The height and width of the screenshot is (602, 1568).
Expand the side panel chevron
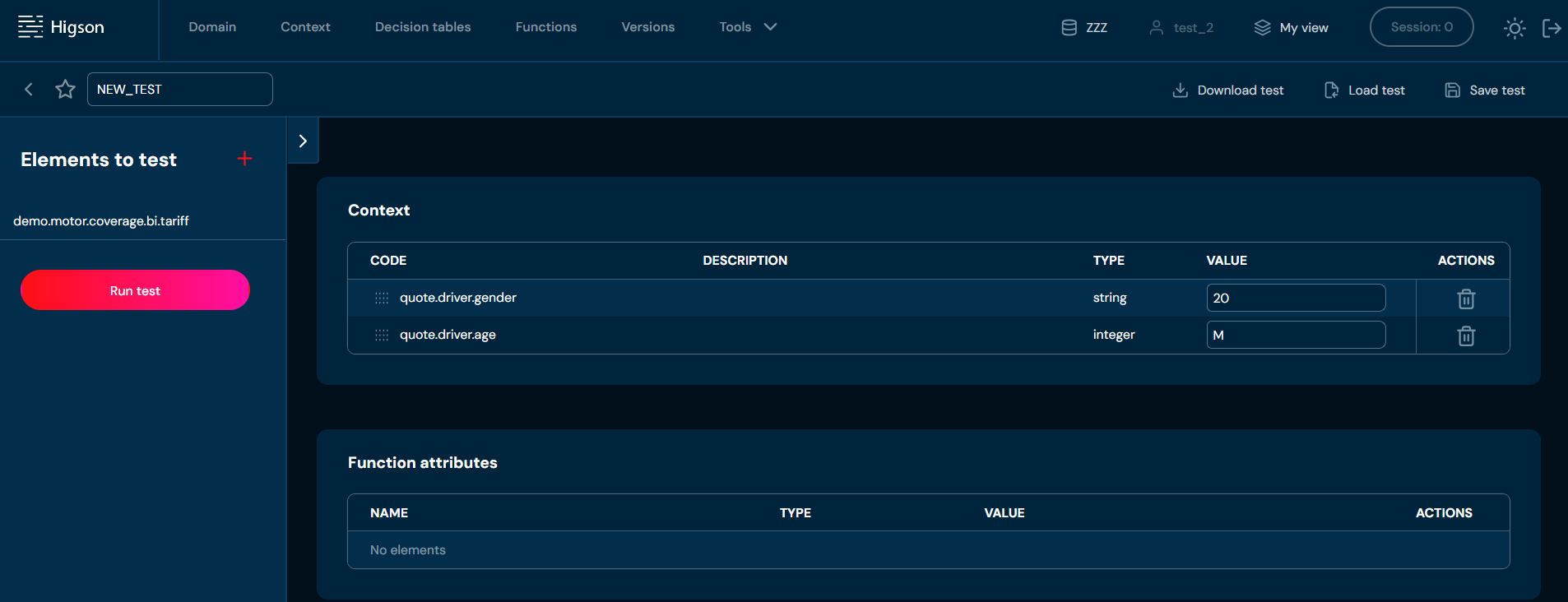tap(303, 141)
